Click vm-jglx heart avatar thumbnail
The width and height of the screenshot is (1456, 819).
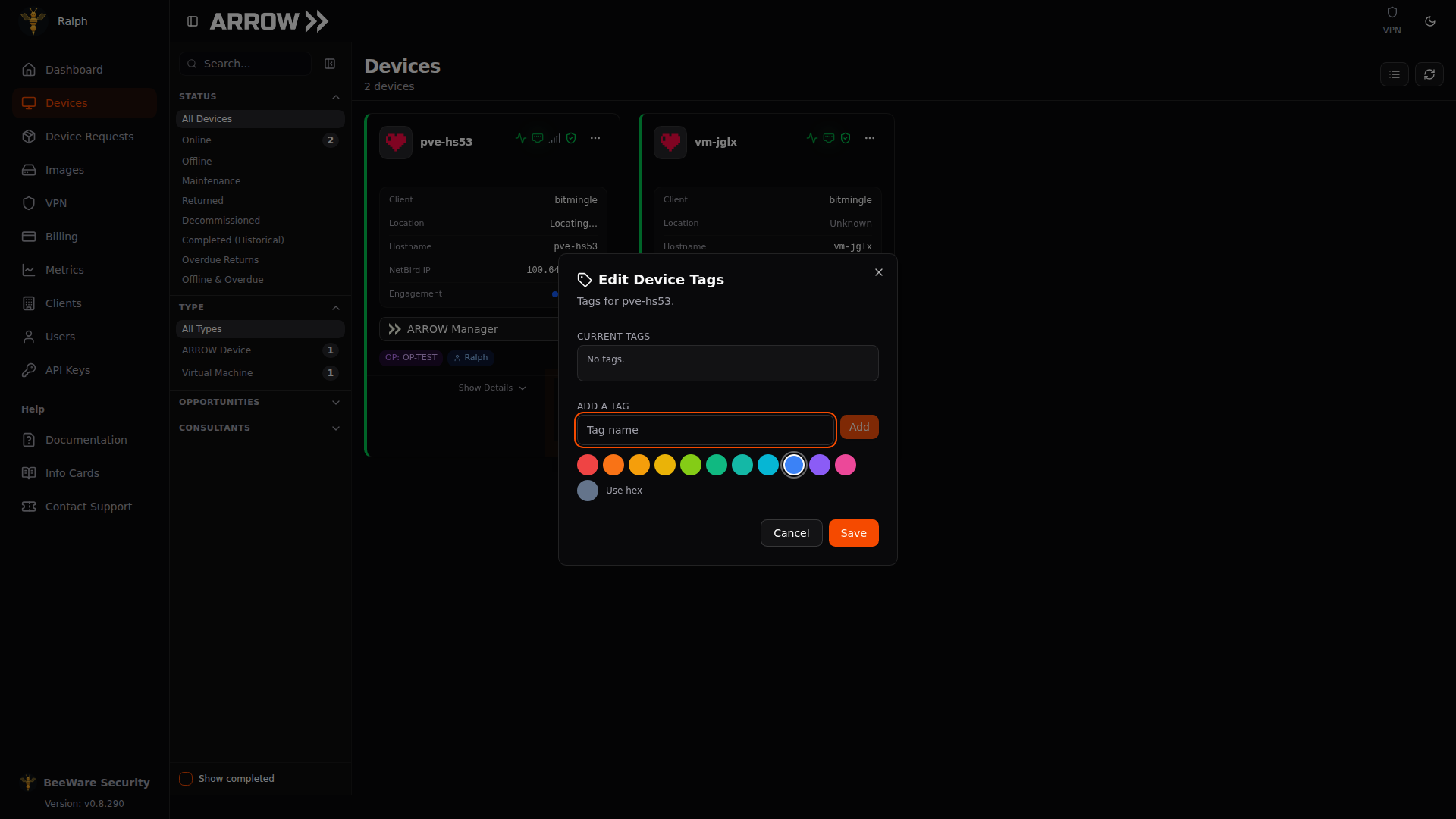coord(670,142)
